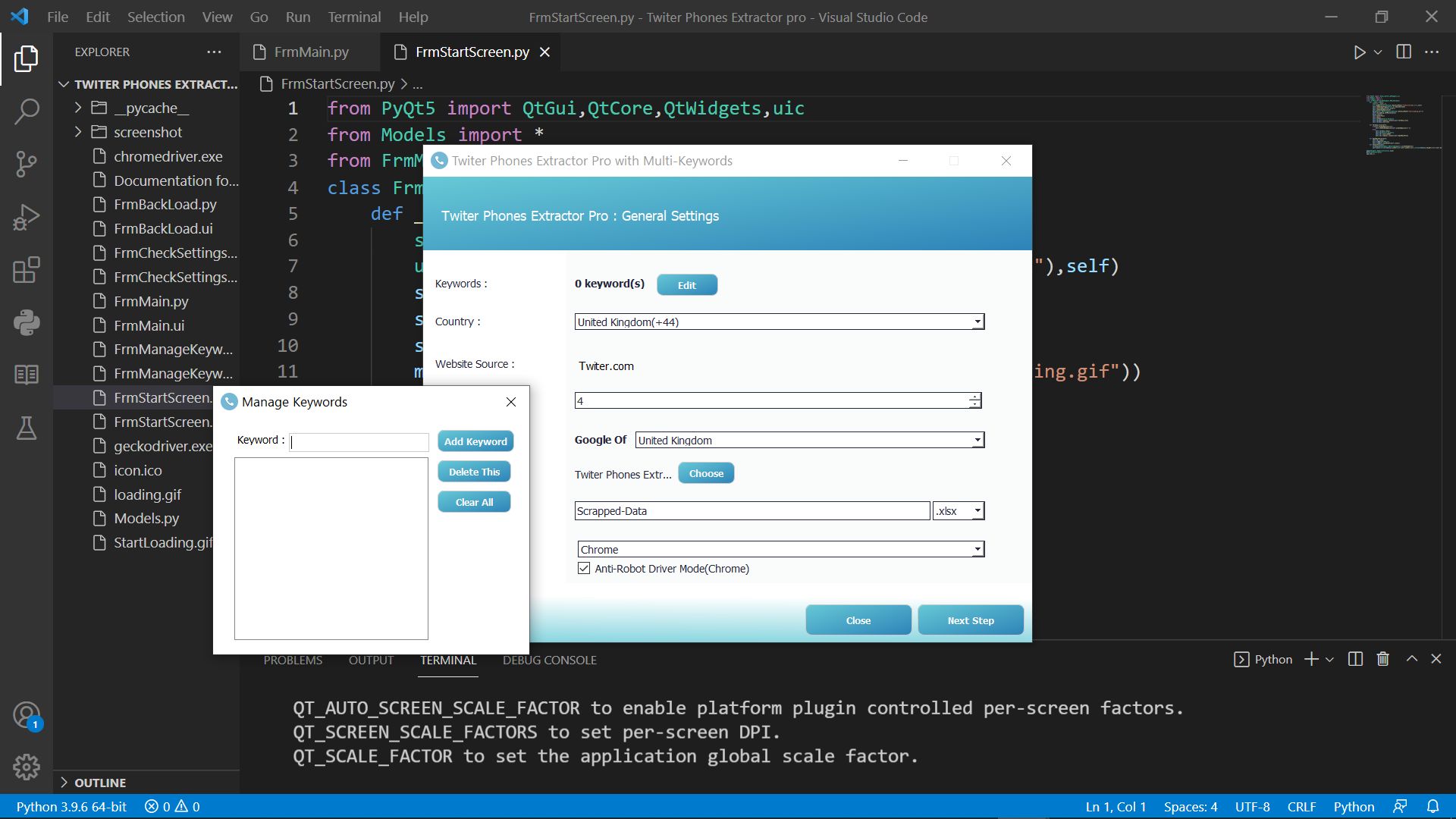Image resolution: width=1456 pixels, height=819 pixels.
Task: Click the Scrapped-Data filename field
Action: coord(752,510)
